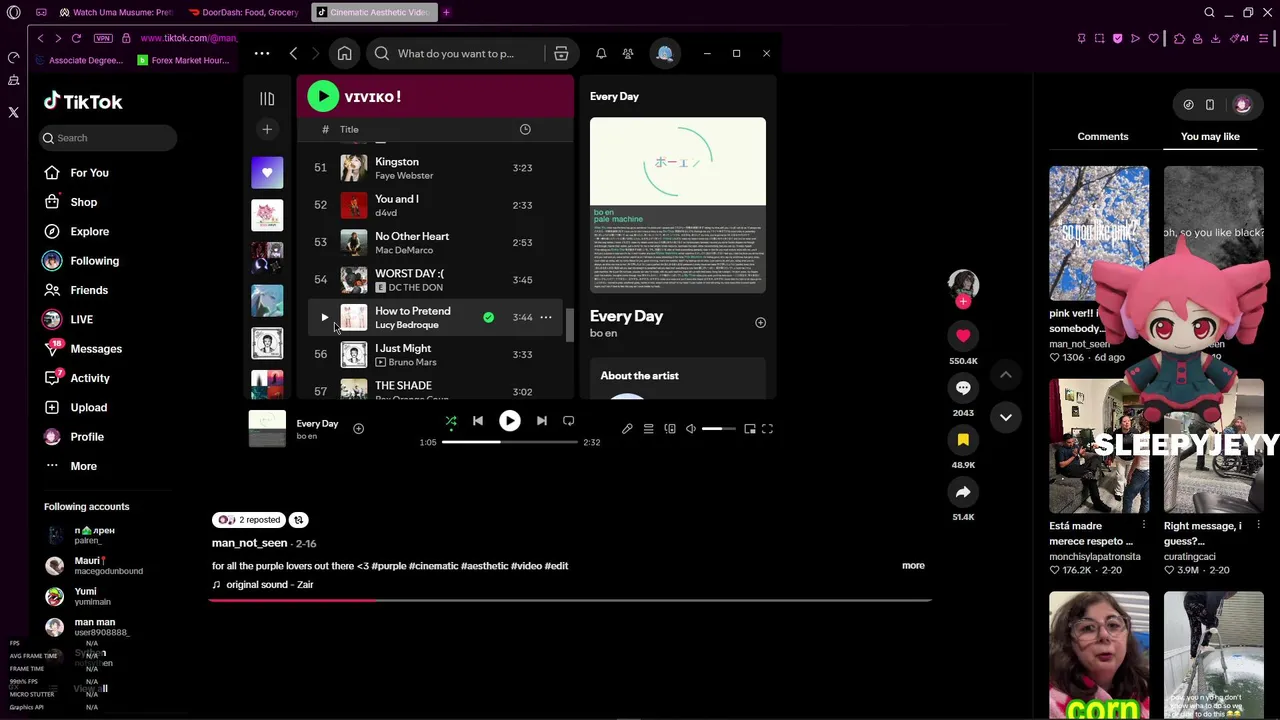This screenshot has height=720, width=1280.
Task: Open TikTok Profile
Action: (x=87, y=437)
